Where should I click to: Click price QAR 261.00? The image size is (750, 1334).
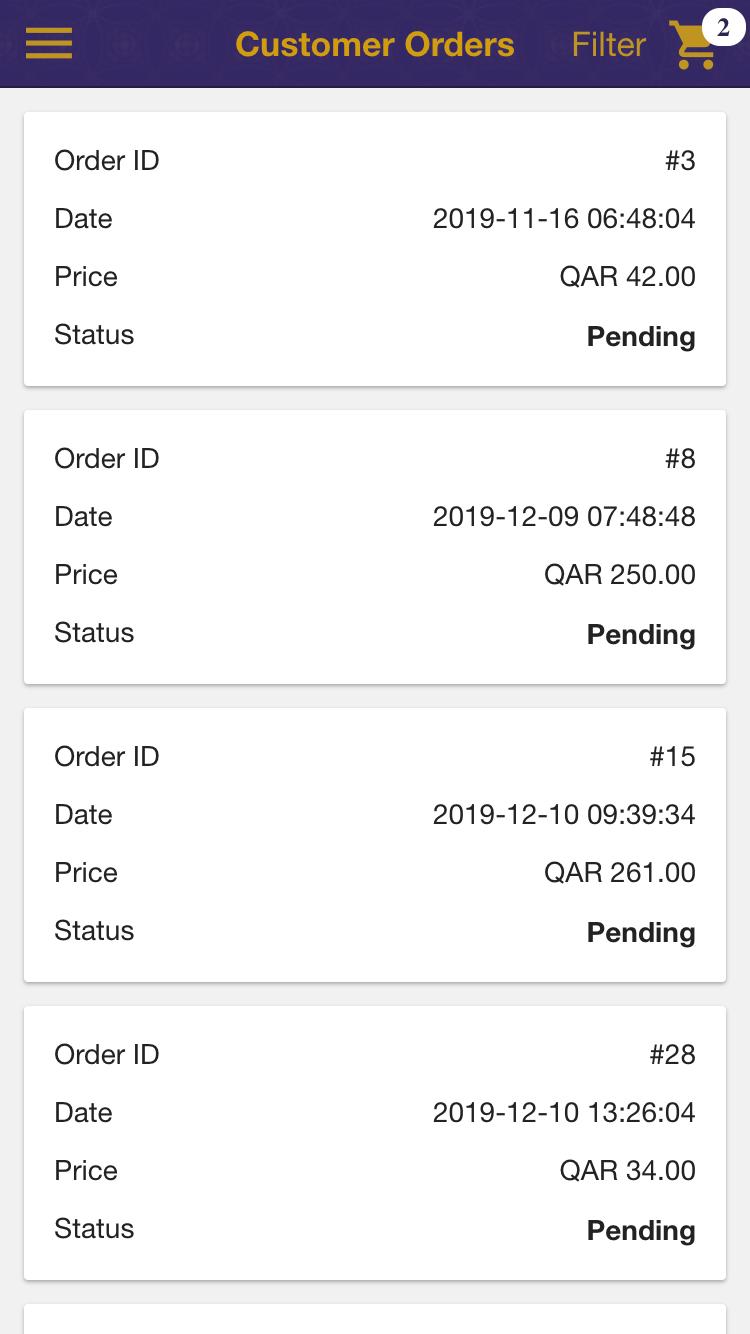619,873
